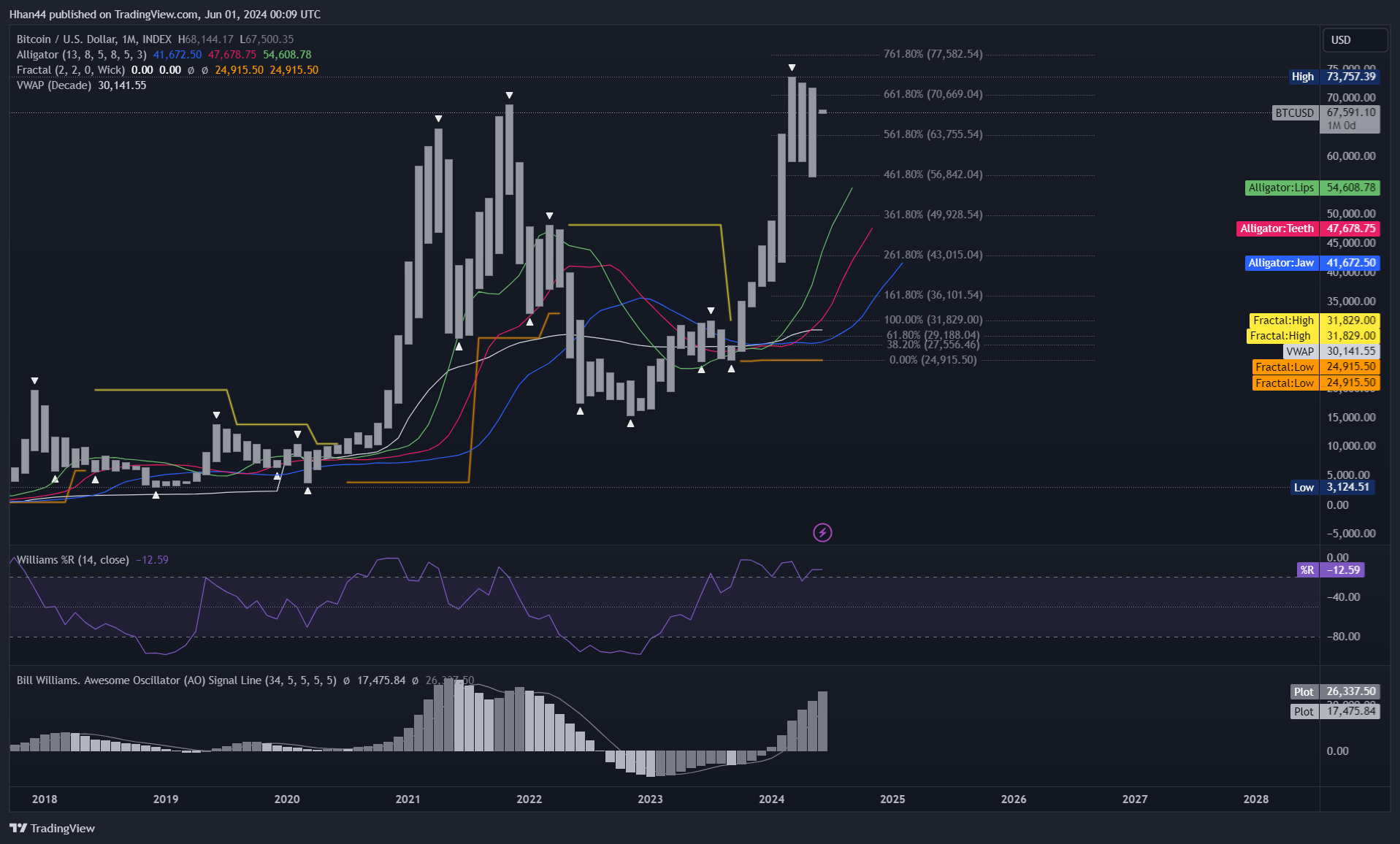This screenshot has height=844, width=1400.
Task: Click the Alligator:Lips 54,608.78 label
Action: point(1312,188)
